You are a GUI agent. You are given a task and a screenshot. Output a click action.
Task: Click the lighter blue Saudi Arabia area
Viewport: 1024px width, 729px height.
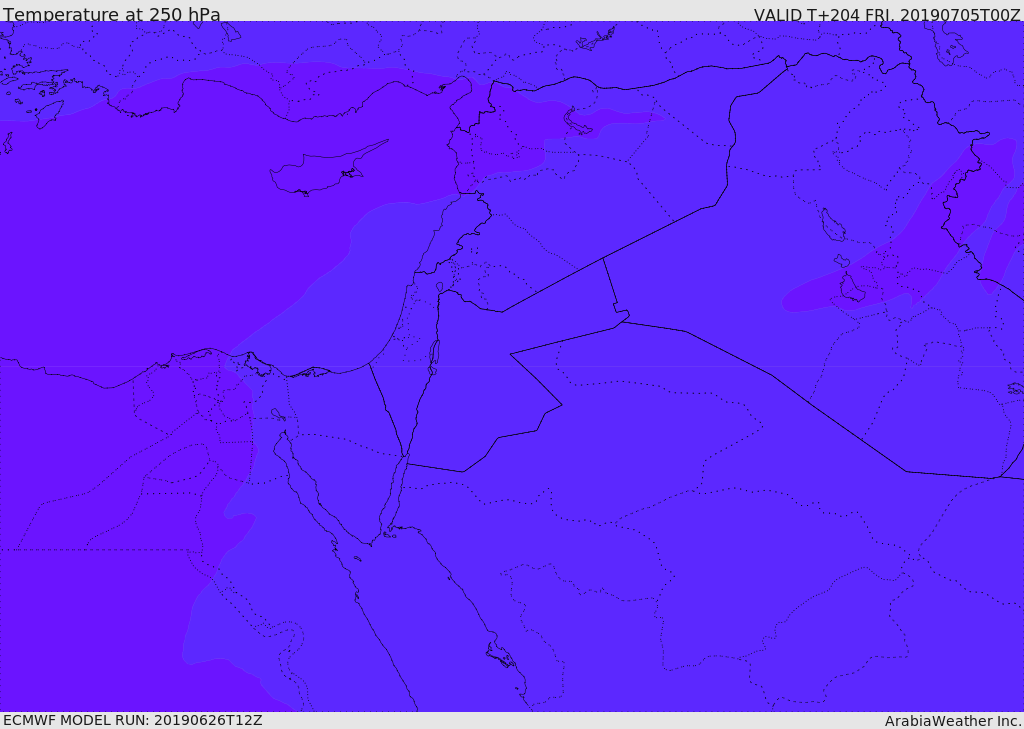653,523
